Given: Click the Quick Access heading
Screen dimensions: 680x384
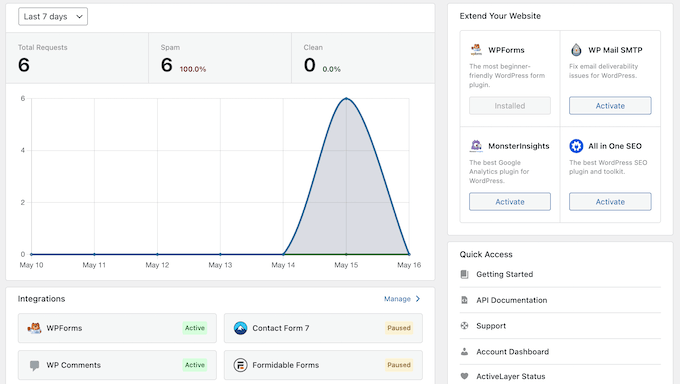Looking at the screenshot, I should tap(486, 255).
